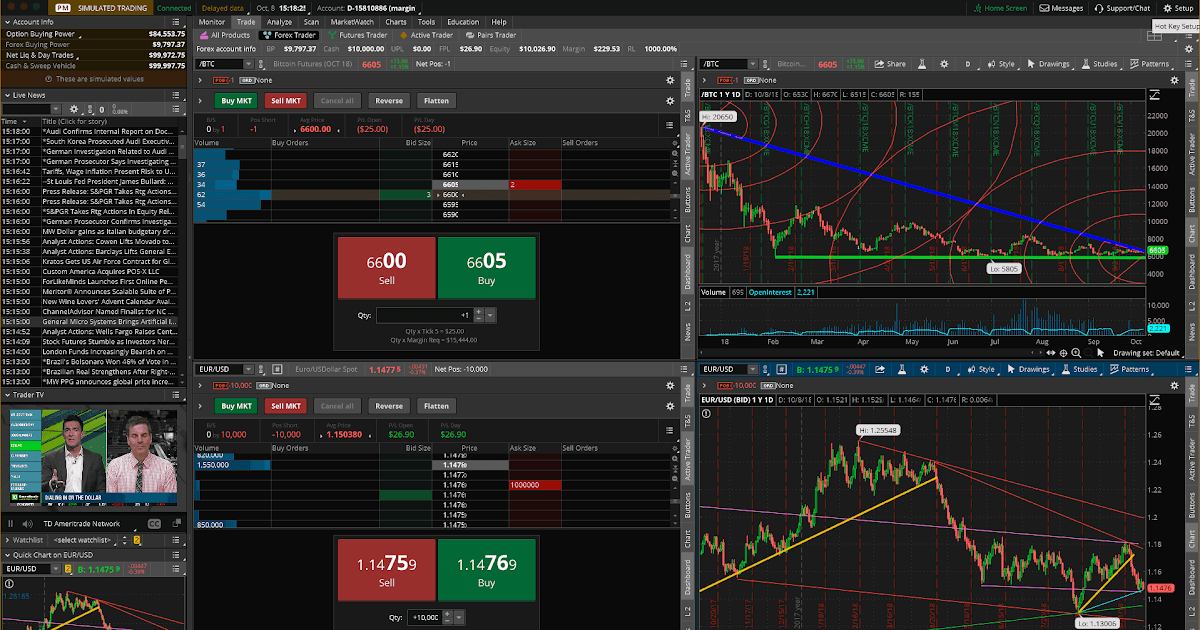This screenshot has height=630, width=1200.
Task: Select All Products subtab
Action: (225, 34)
